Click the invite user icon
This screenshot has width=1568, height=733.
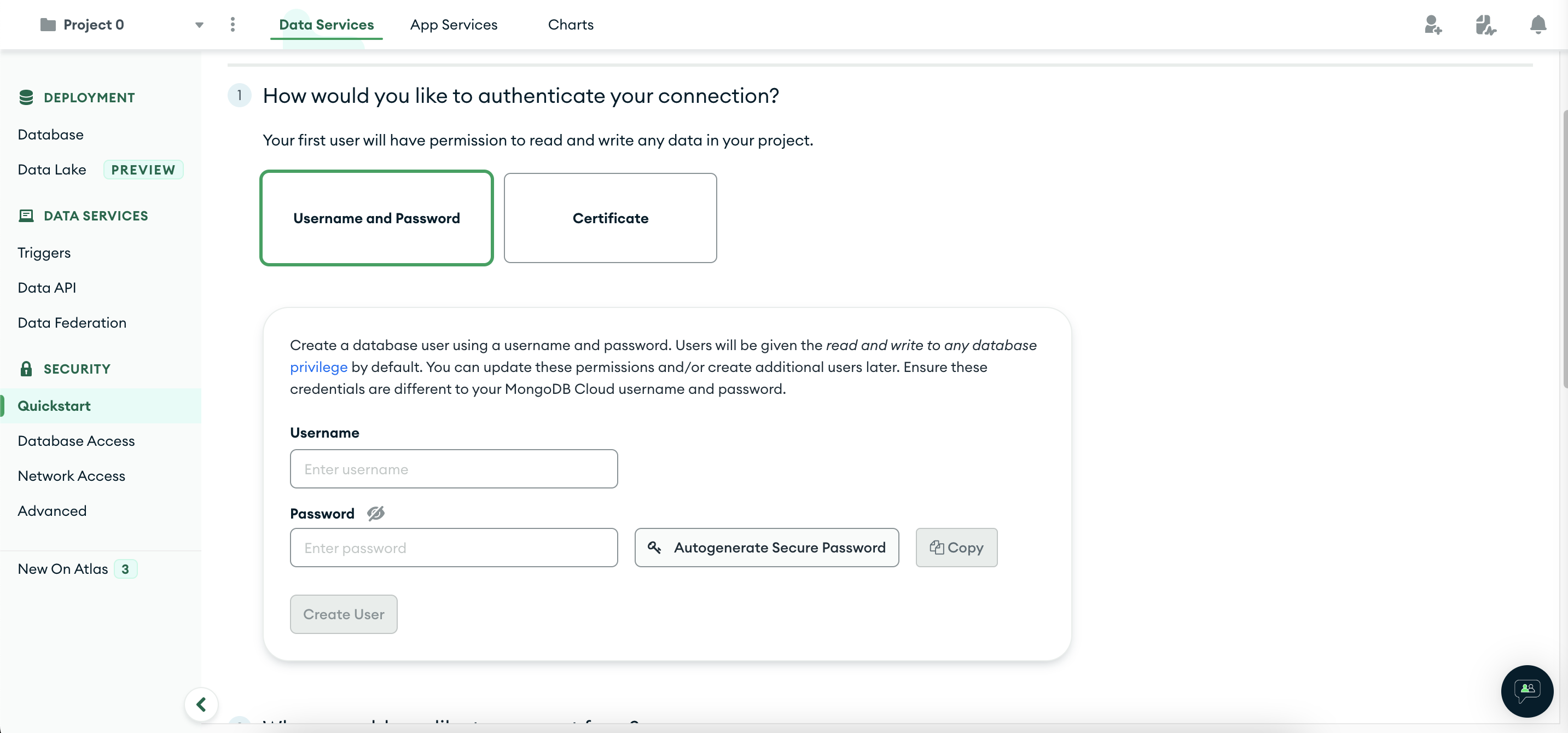pos(1433,25)
